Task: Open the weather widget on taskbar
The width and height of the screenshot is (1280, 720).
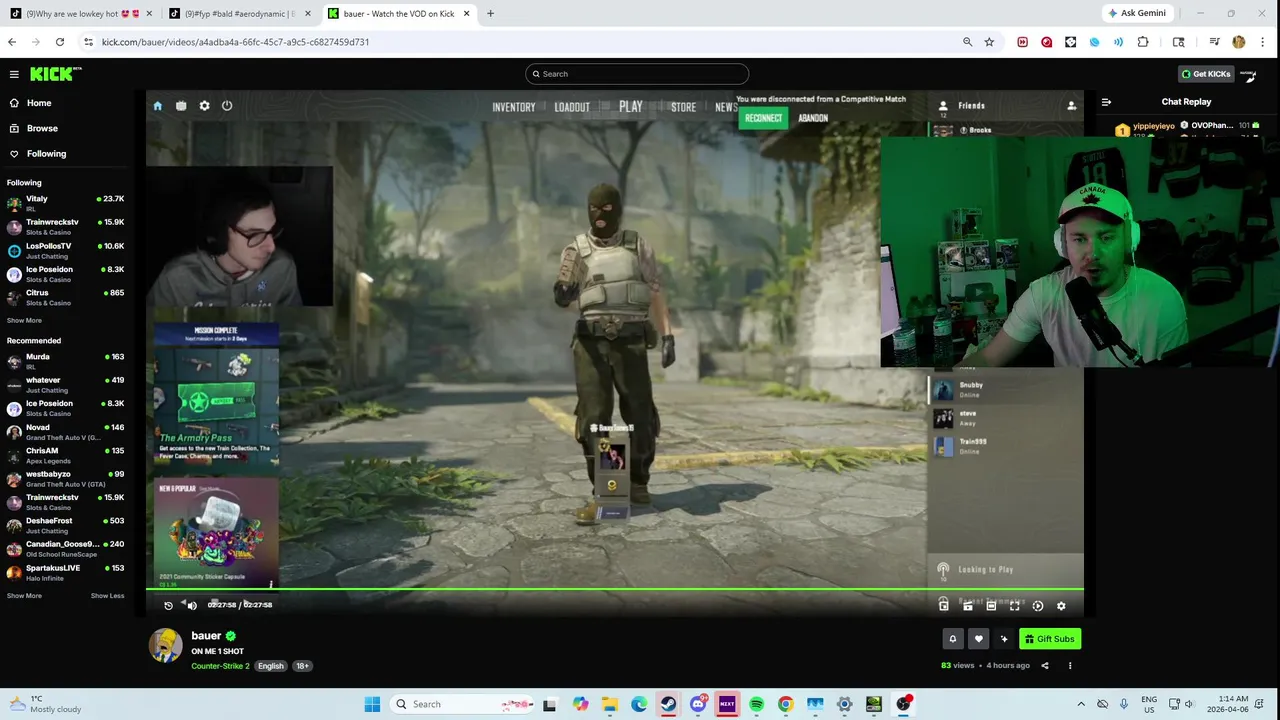Action: pos(43,704)
